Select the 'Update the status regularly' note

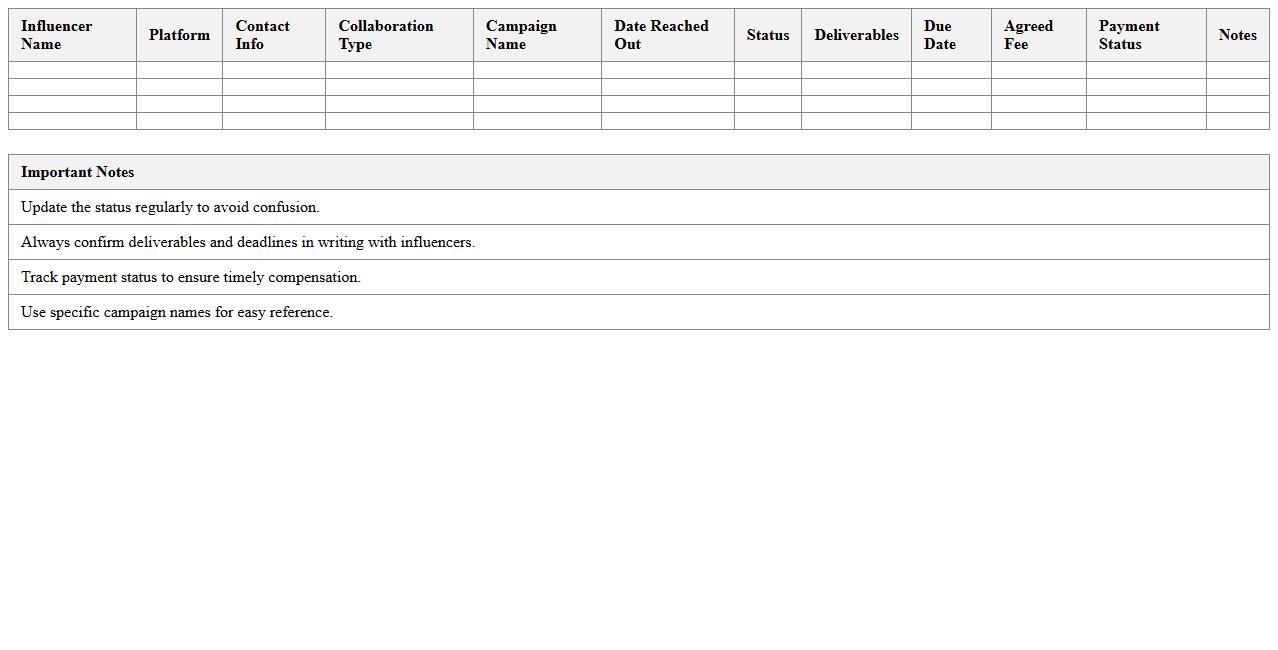click(170, 207)
